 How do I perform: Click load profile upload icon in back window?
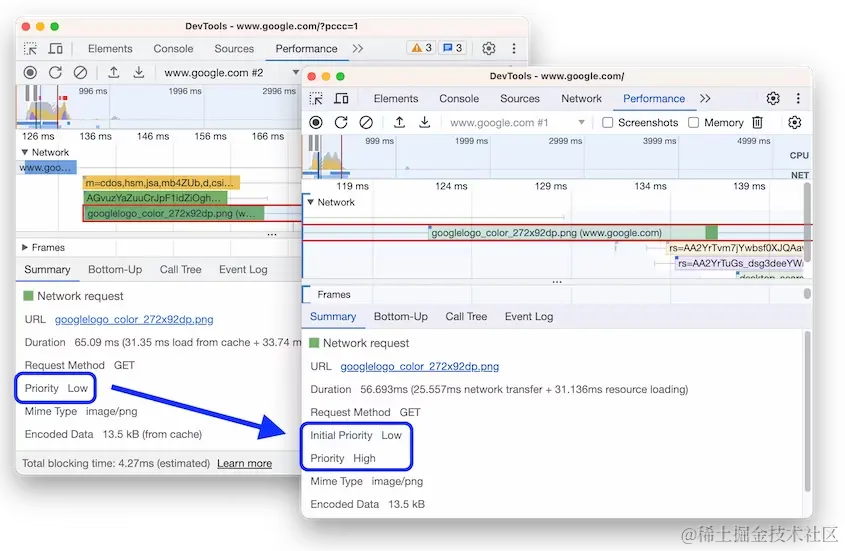point(114,72)
